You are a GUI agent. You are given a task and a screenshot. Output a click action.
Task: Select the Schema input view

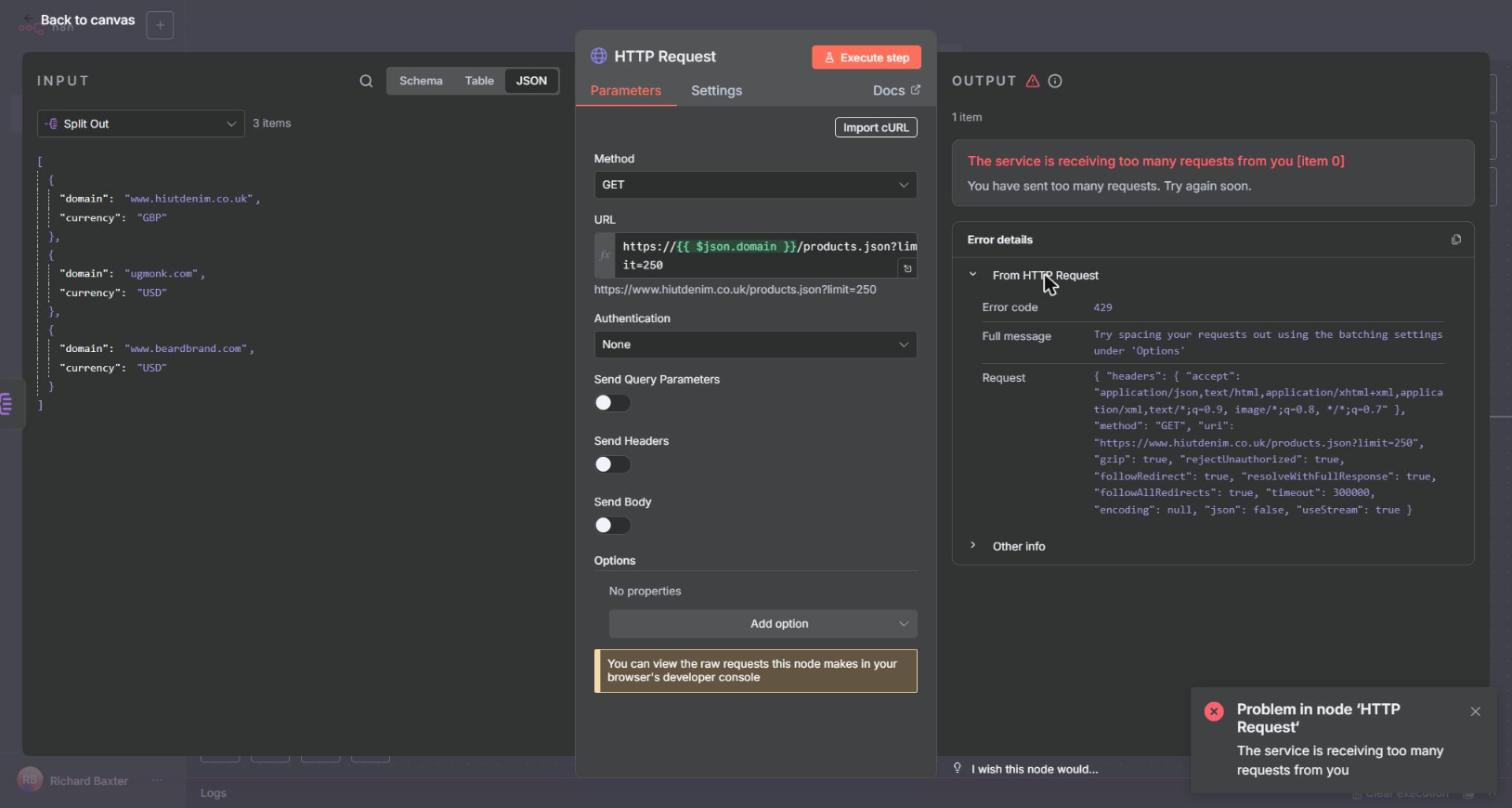click(421, 81)
